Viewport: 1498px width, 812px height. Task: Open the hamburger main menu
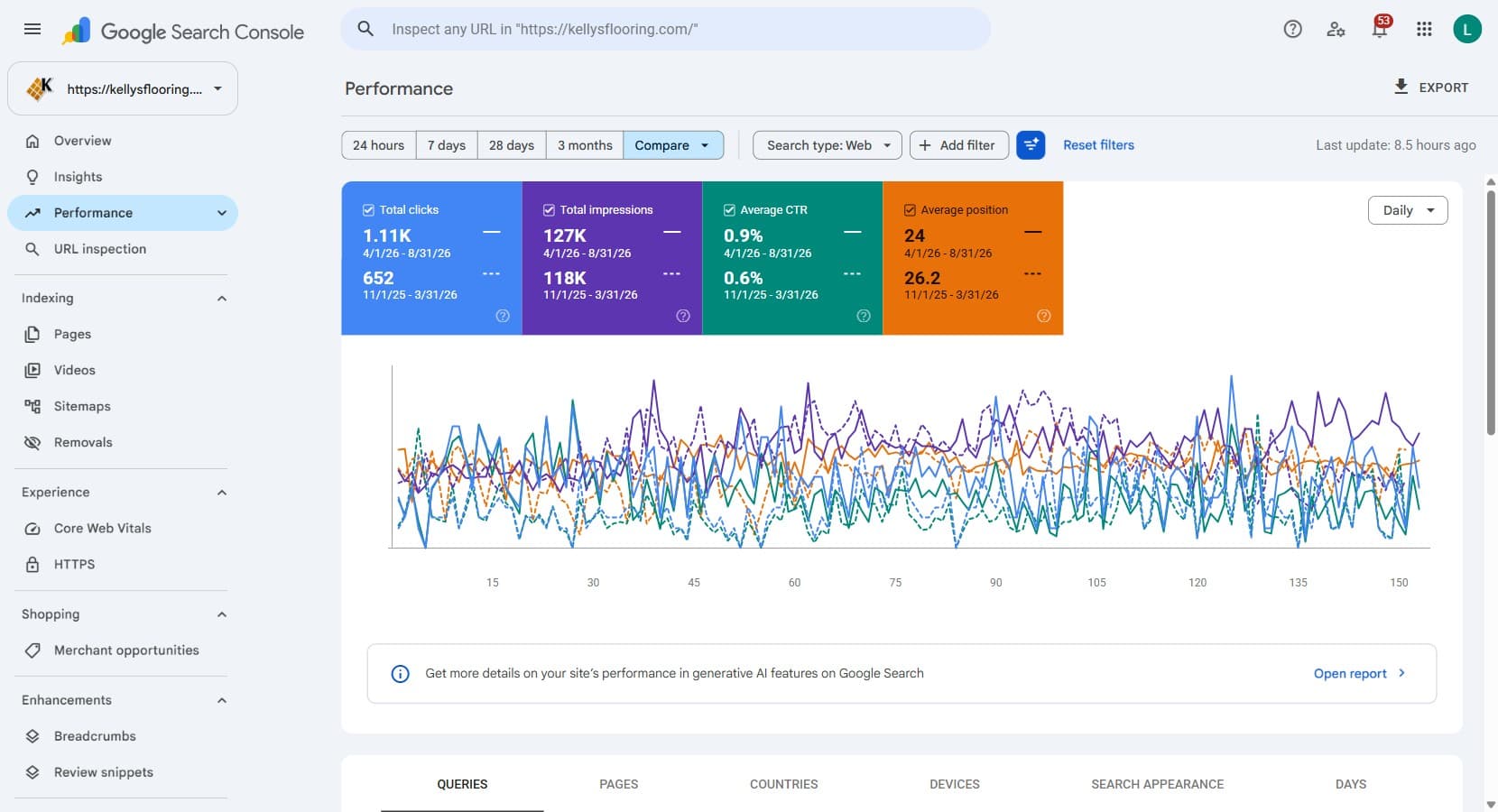[x=32, y=29]
